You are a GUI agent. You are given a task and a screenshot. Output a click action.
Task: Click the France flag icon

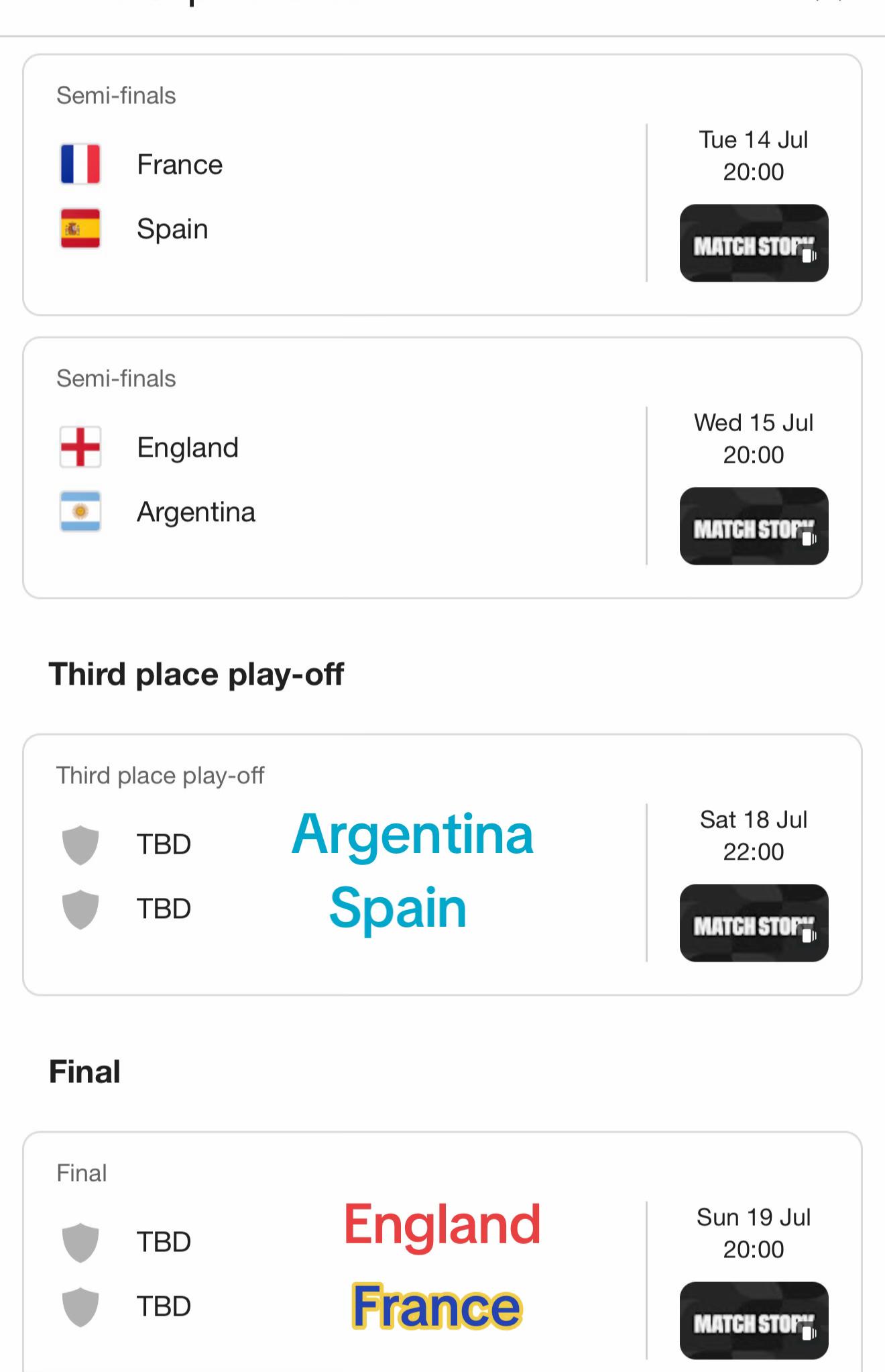80,164
